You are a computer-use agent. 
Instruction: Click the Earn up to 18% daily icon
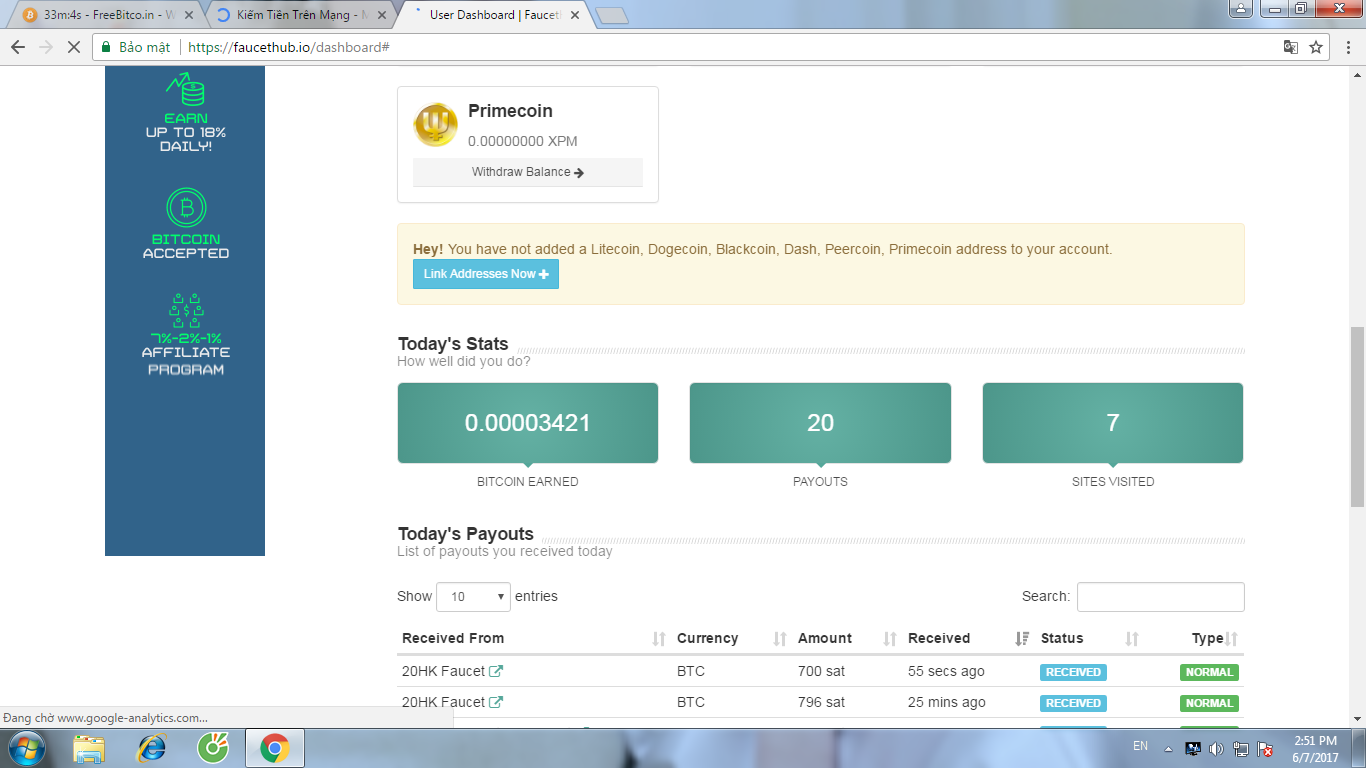[x=186, y=90]
